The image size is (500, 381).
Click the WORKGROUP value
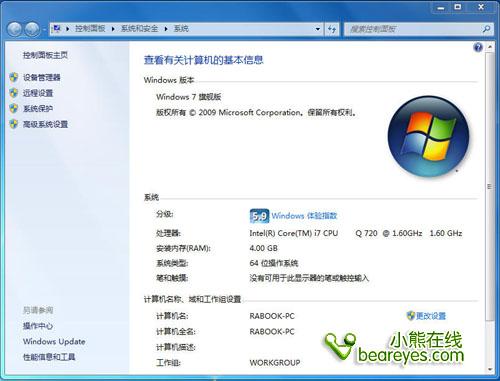pos(275,363)
